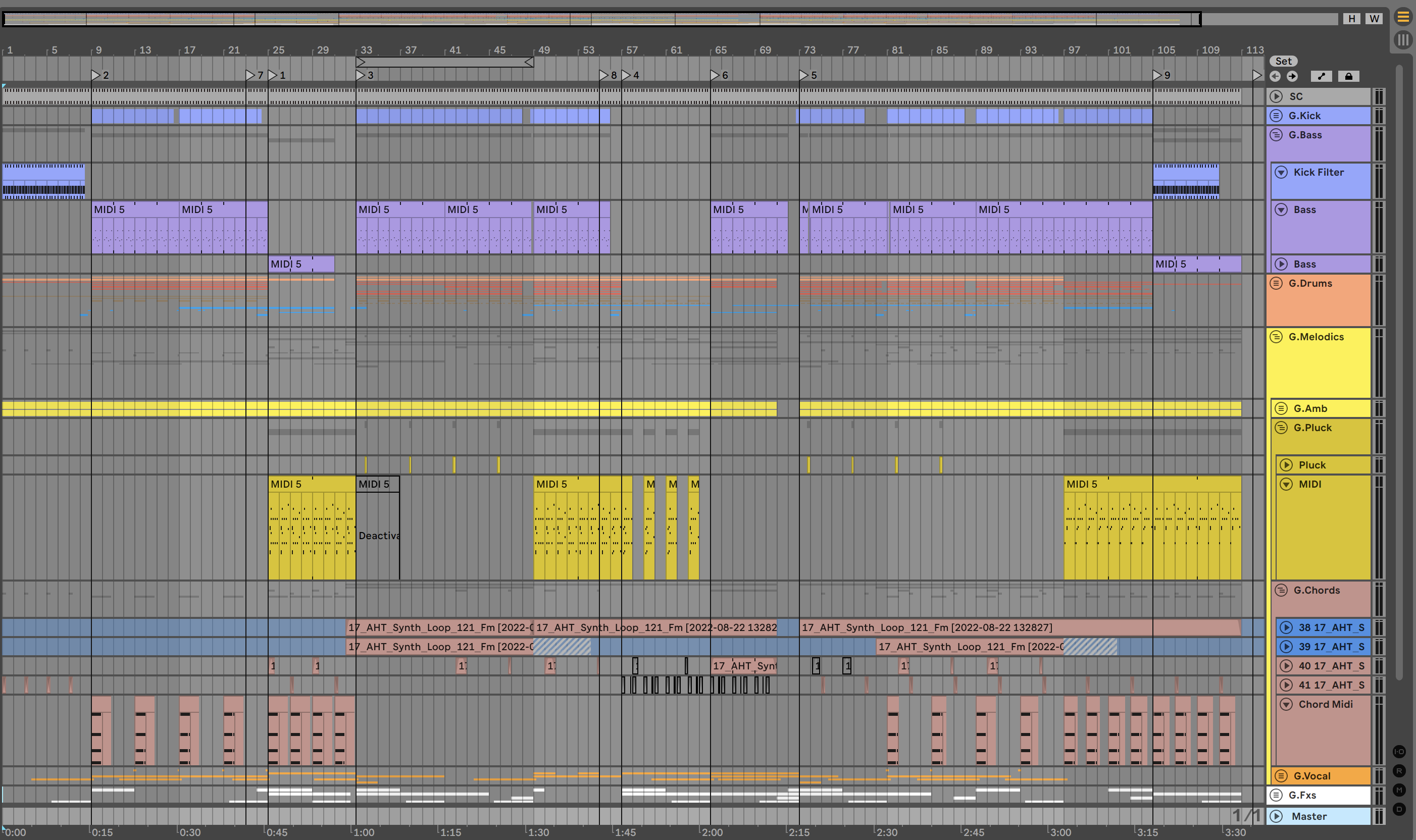Screen dimensions: 1416x840
Task: Fold the Kick Filter track
Action: pyautogui.click(x=1281, y=172)
